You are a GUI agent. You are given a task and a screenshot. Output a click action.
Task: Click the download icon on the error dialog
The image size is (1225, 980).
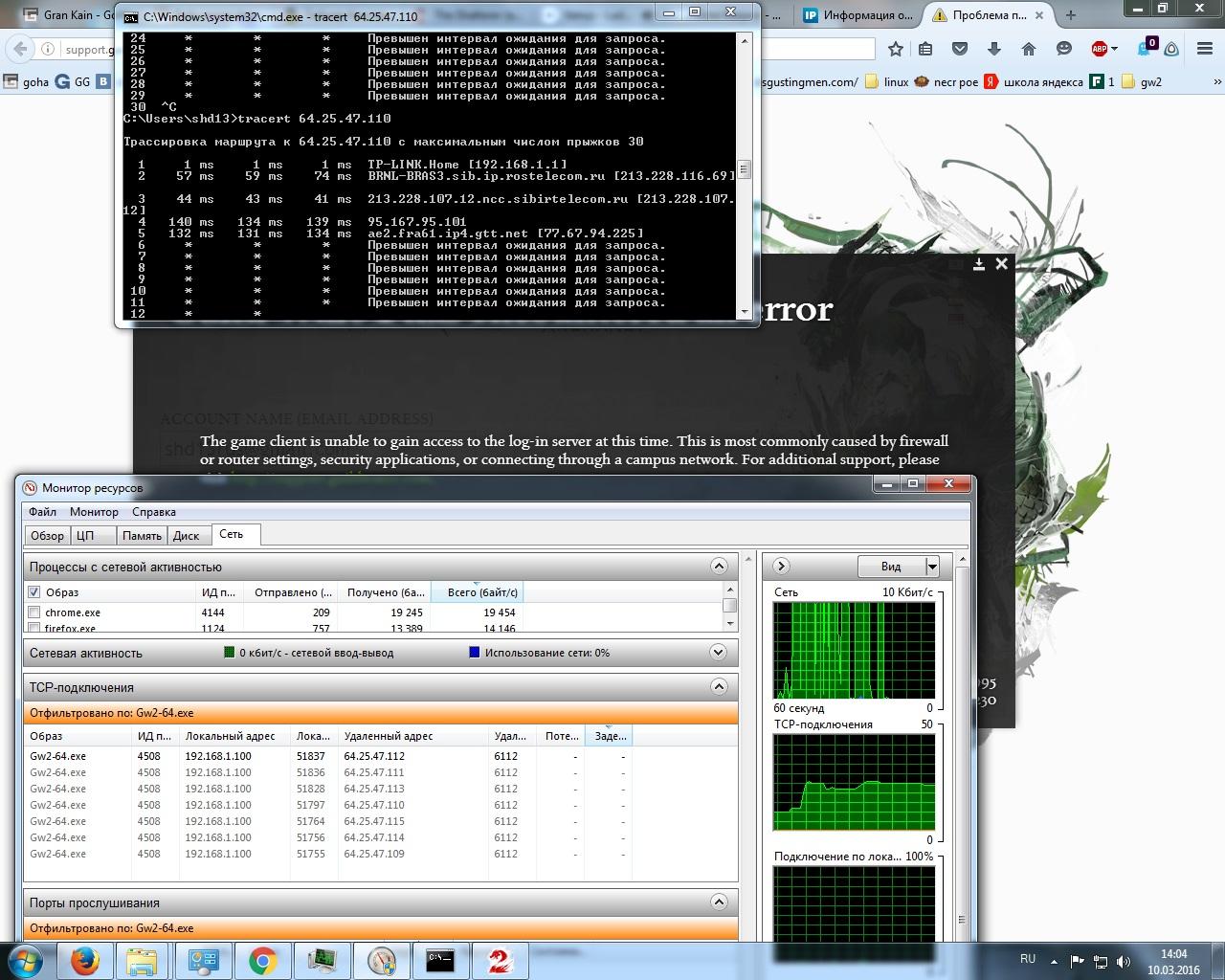[979, 264]
